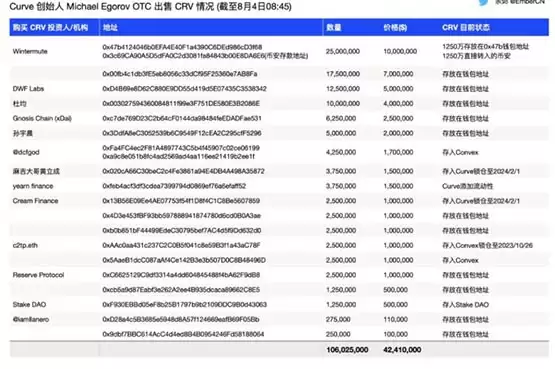Click the '价格($)' column header
Viewport: 555px width, 369px height.
pyautogui.click(x=395, y=28)
